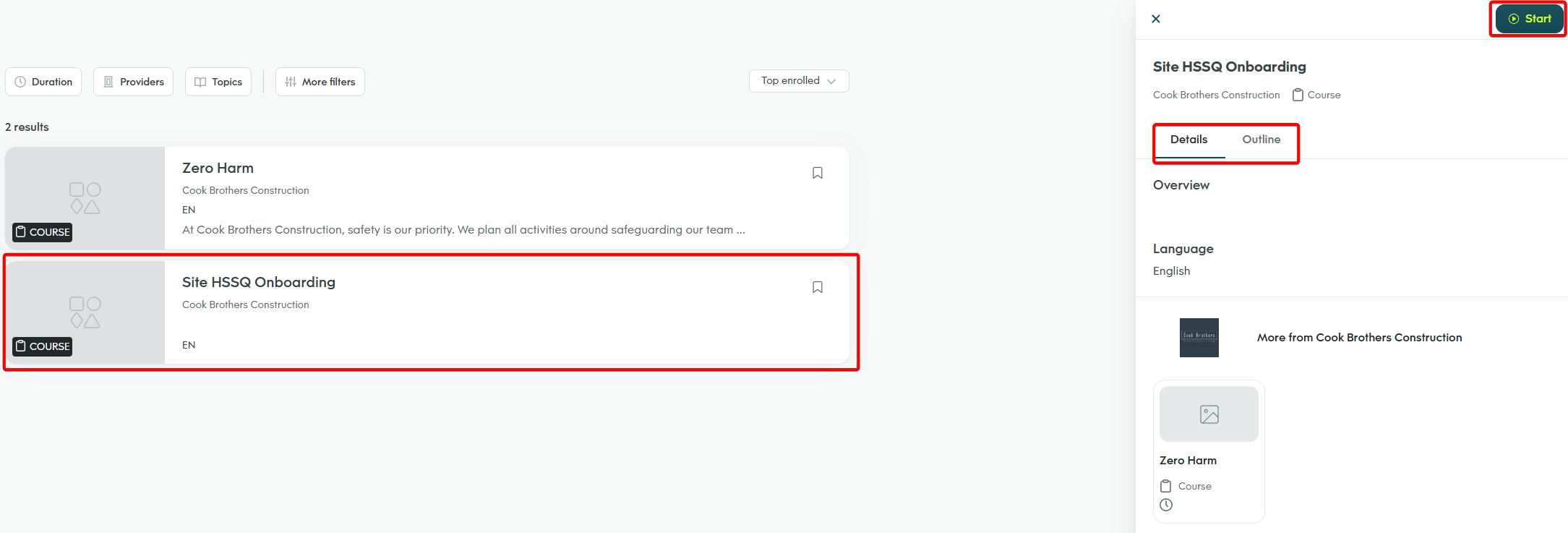This screenshot has width=1568, height=533.
Task: Open More from Cook Brothers Construction
Action: [1359, 338]
